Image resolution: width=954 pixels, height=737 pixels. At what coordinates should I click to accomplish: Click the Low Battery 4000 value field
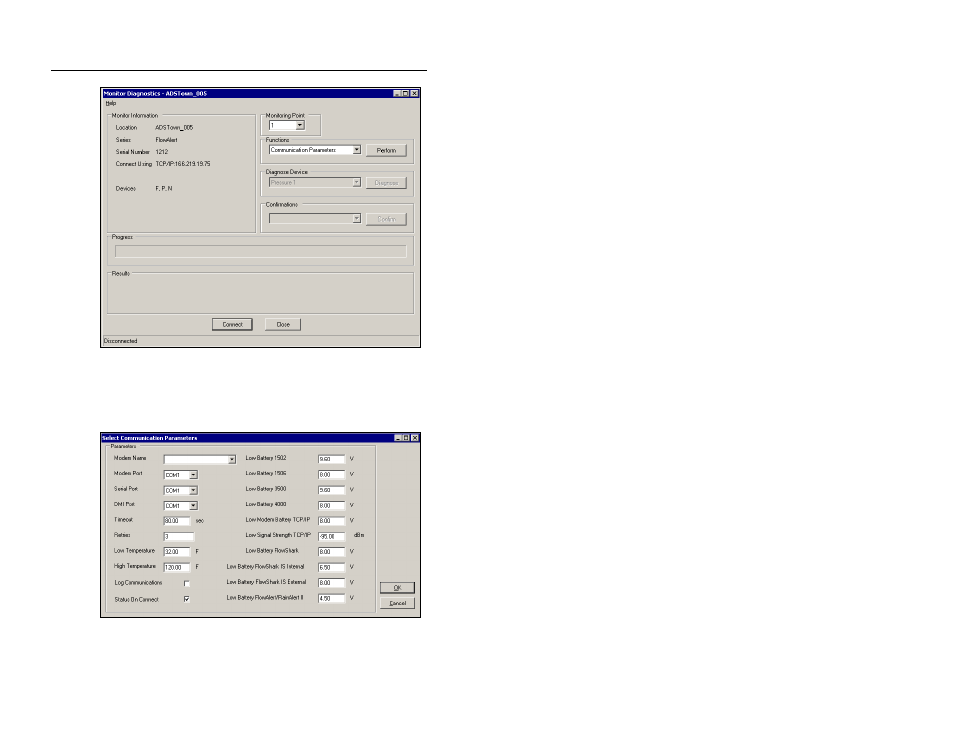[x=332, y=506]
